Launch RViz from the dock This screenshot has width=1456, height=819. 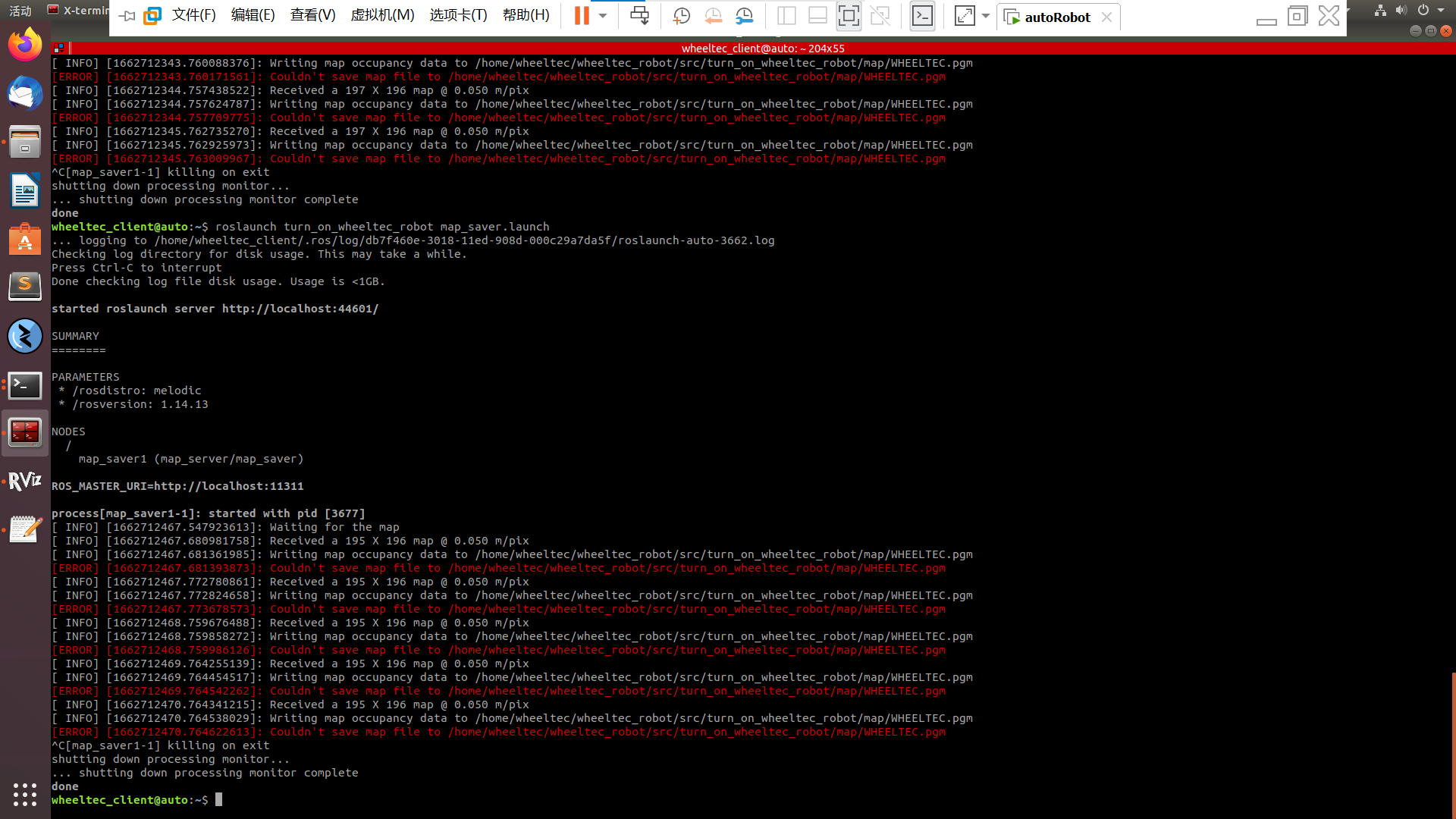(25, 482)
